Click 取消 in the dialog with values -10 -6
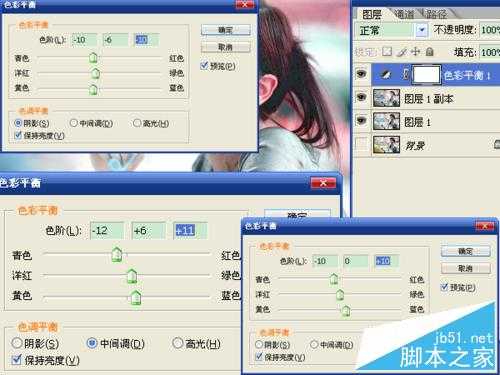Viewport: 500px width, 375px height. click(x=226, y=47)
